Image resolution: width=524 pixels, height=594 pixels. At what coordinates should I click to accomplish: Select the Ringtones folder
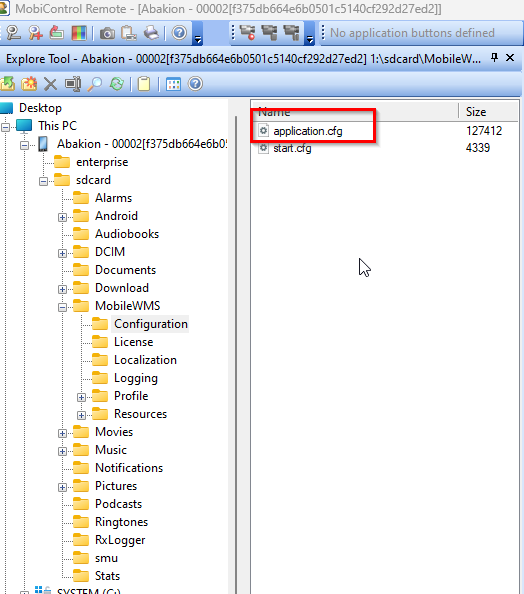click(x=121, y=522)
